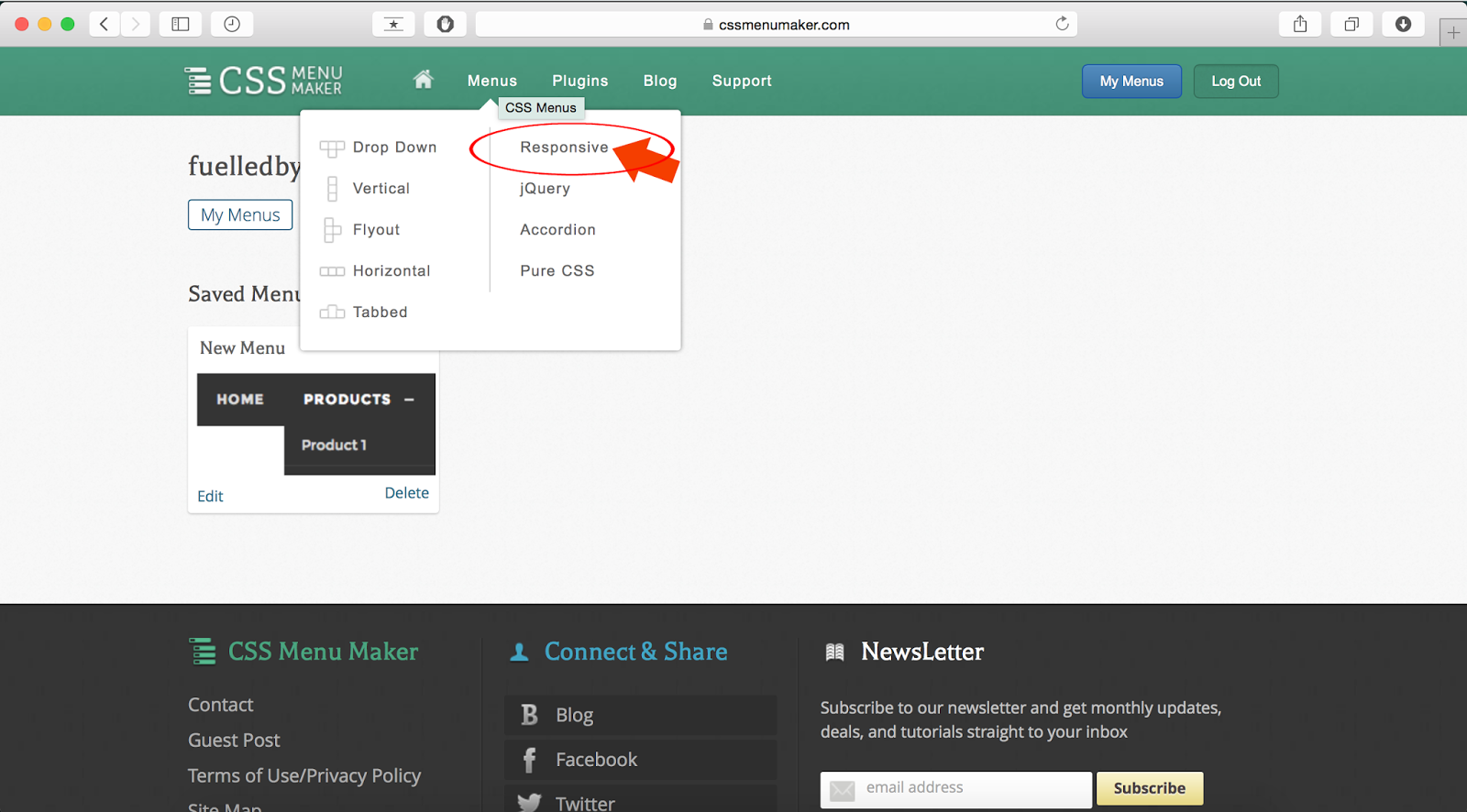Click the CSS Menu Maker logo
This screenshot has width=1467, height=812.
264,81
